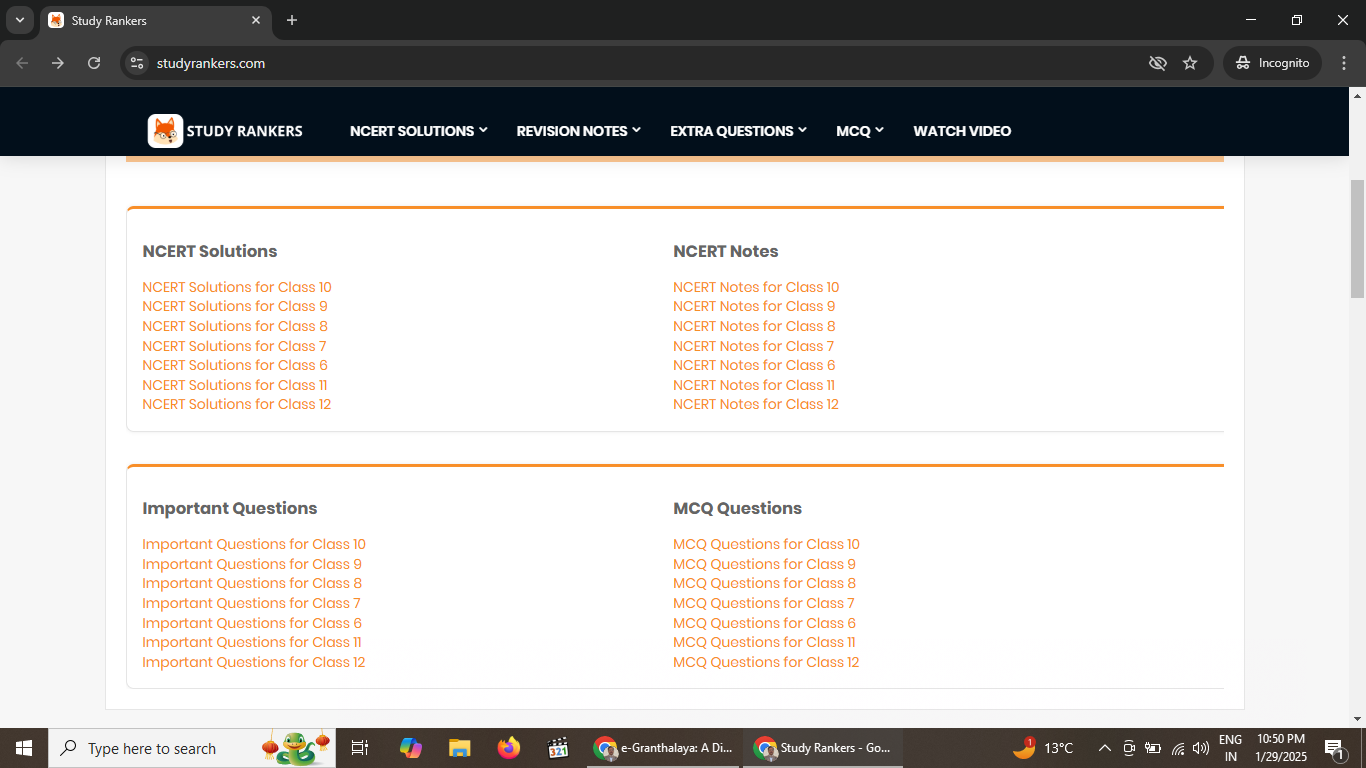The height and width of the screenshot is (768, 1366).
Task: Open Important Questions for Class 8
Action: [252, 583]
